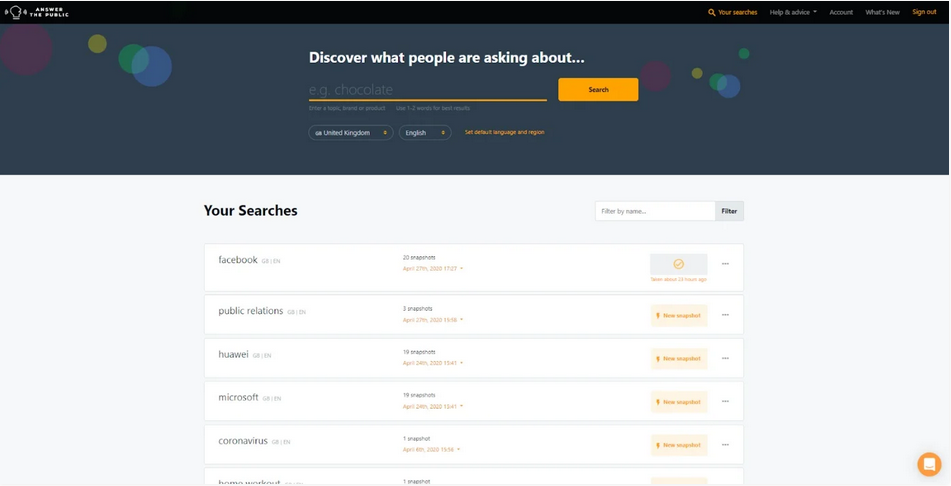Click Set default language and region

(505, 132)
